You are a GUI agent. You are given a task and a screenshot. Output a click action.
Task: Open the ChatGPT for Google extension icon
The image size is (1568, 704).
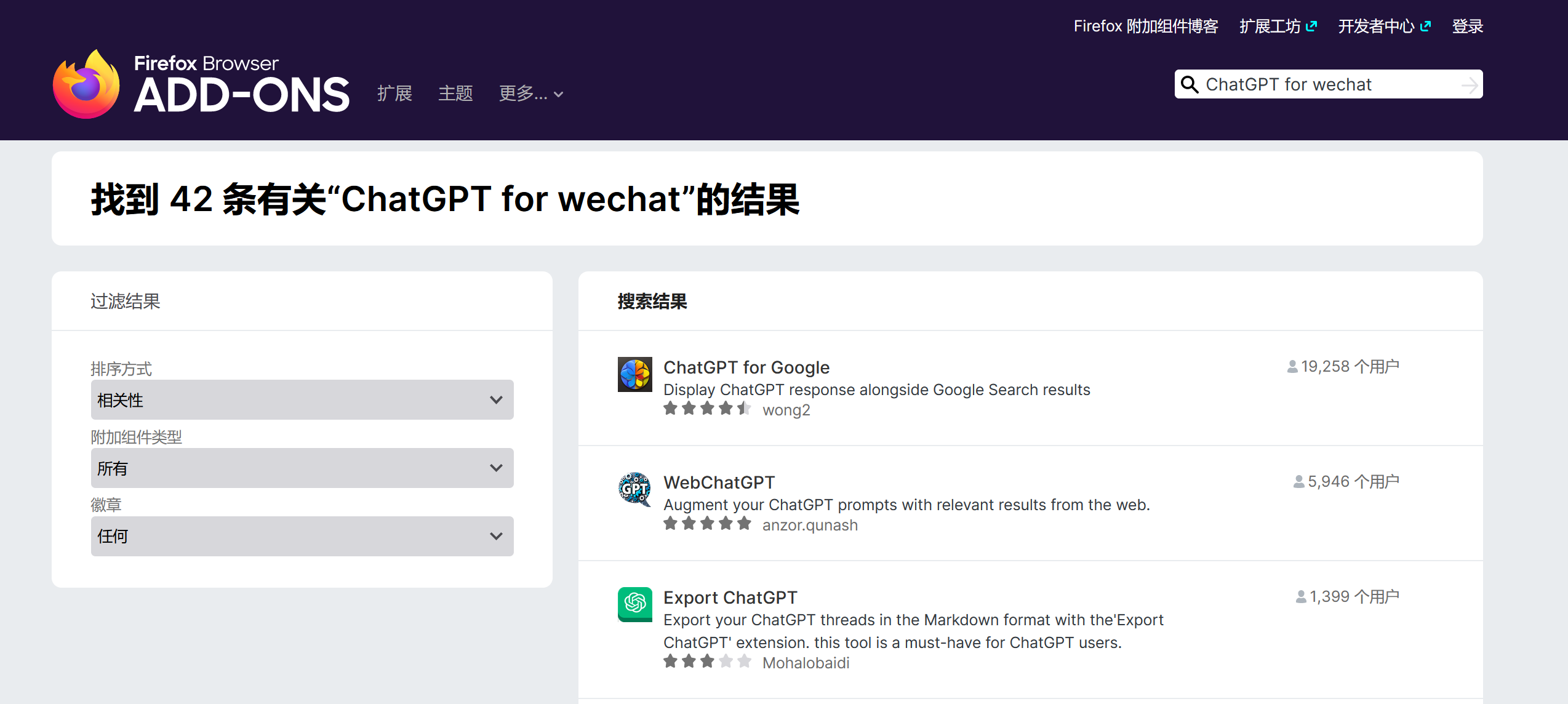[x=634, y=374]
